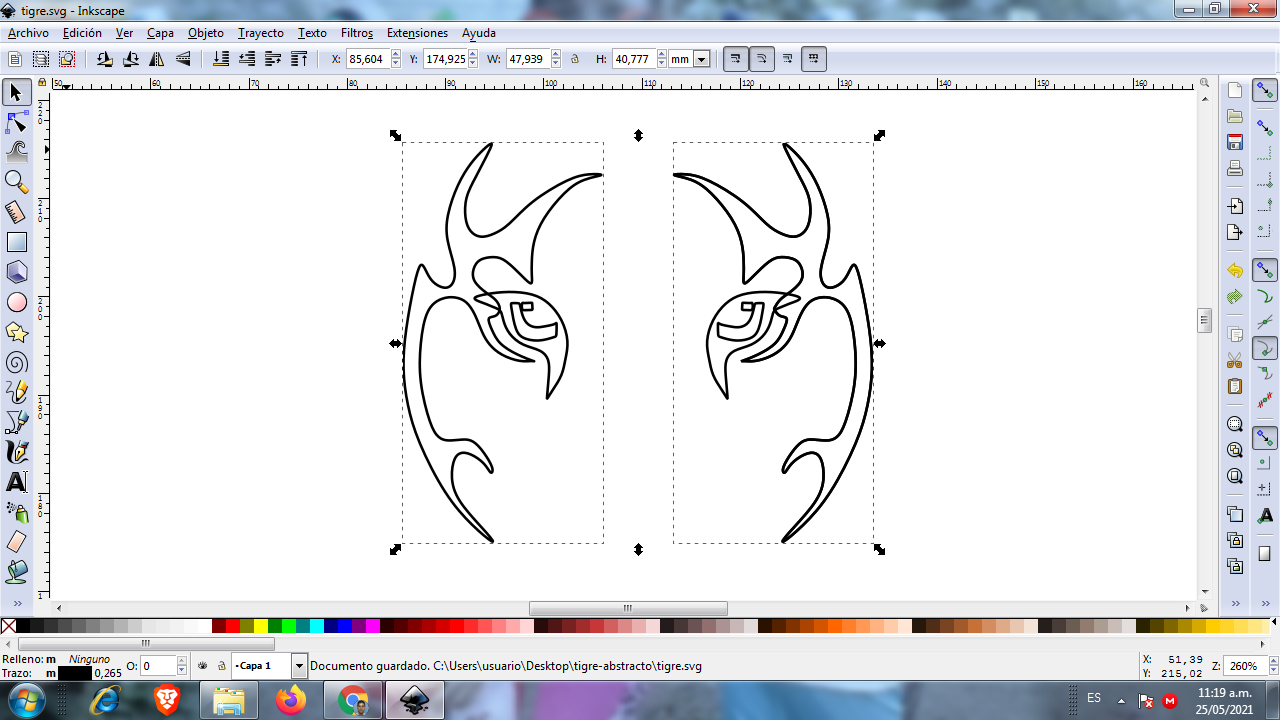This screenshot has width=1280, height=720.
Task: Toggle move patterns with object
Action: [814, 59]
